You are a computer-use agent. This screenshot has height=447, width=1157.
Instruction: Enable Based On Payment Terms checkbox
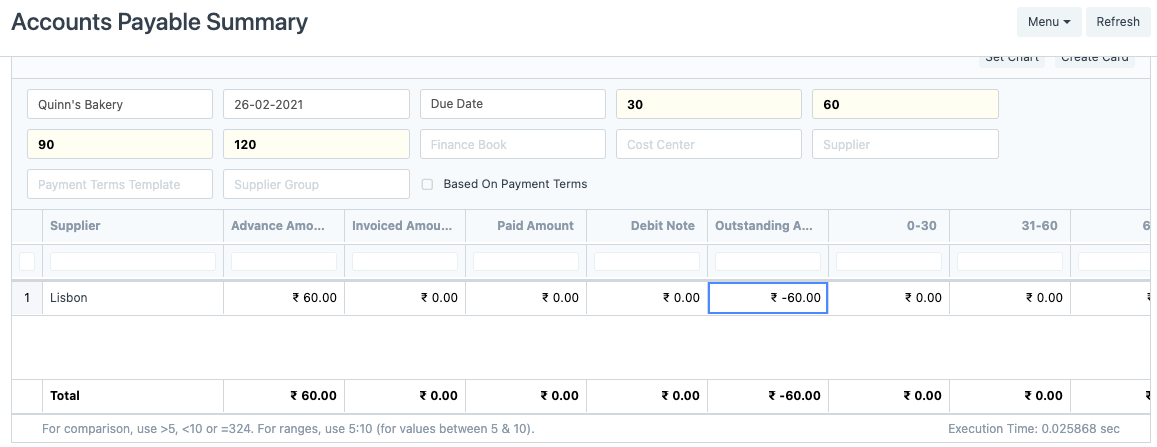pos(427,184)
